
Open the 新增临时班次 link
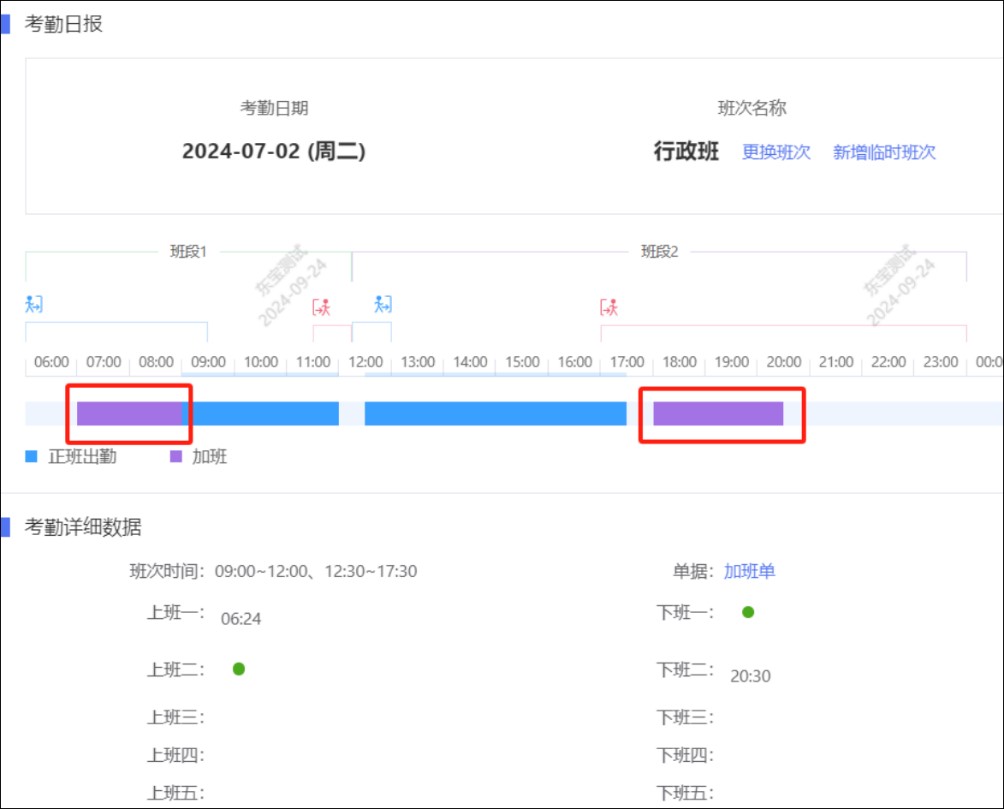coord(884,152)
